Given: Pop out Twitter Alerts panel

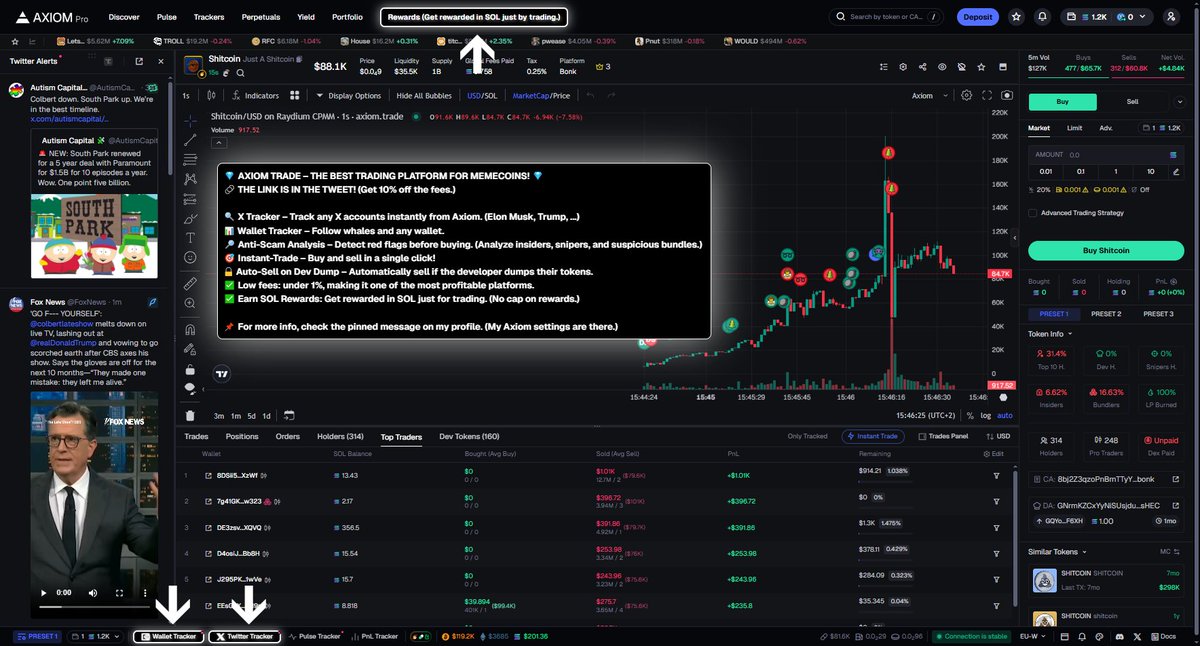Looking at the screenshot, I should tap(138, 61).
